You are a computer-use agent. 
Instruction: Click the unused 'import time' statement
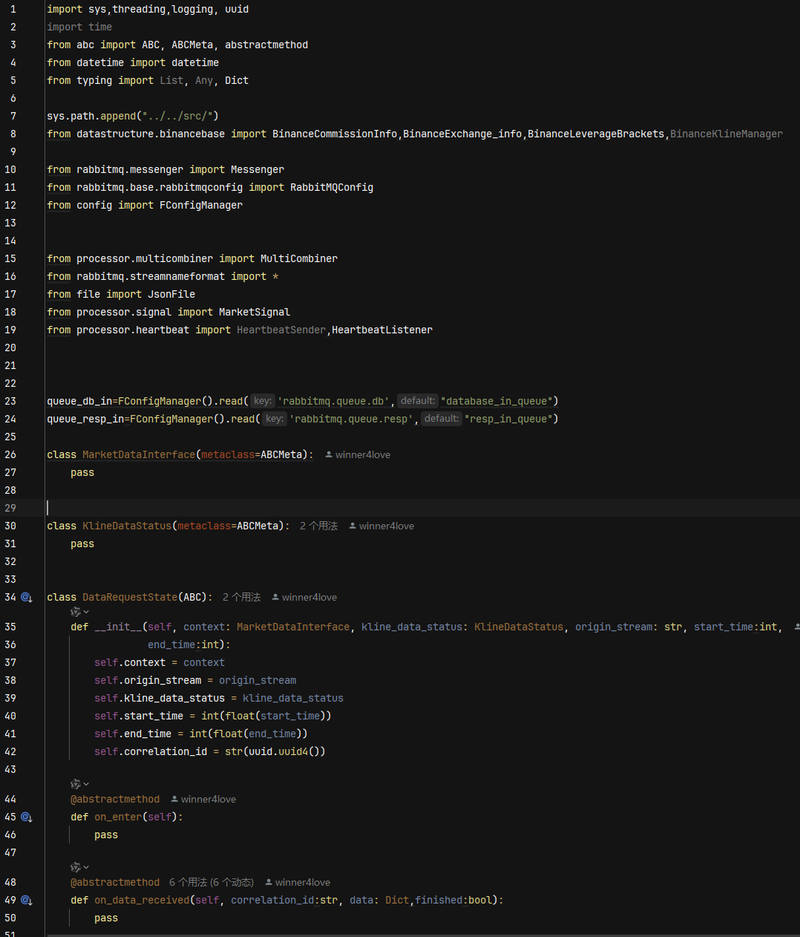click(x=79, y=27)
